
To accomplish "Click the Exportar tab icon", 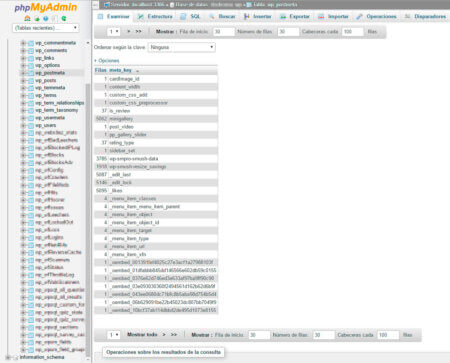I will (283, 16).
